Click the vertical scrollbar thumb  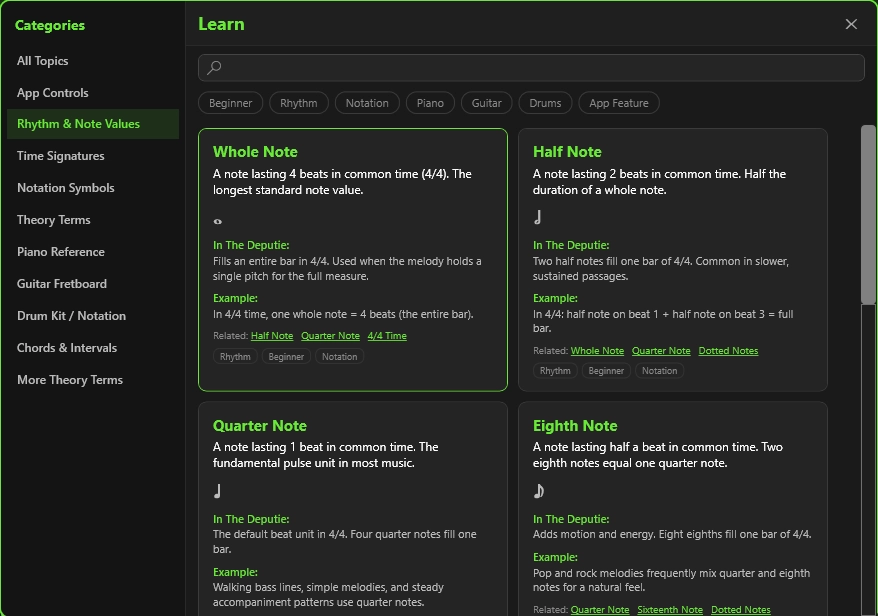point(868,215)
